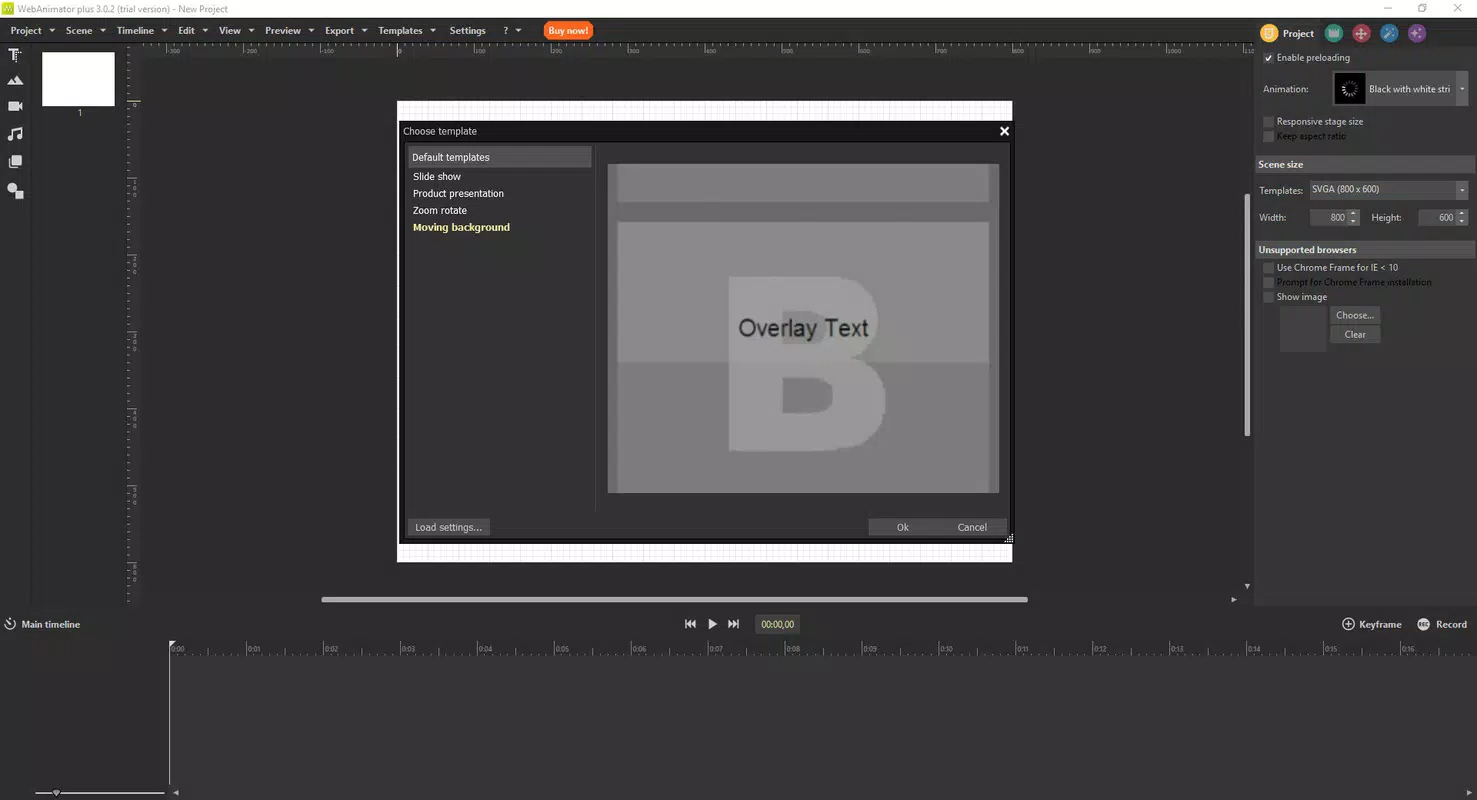This screenshot has width=1477, height=800.
Task: Toggle Enable preloading checkbox
Action: point(1269,58)
